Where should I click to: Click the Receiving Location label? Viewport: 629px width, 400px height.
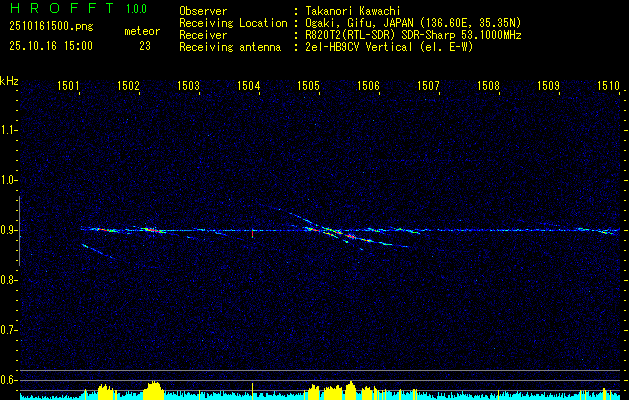(233, 23)
